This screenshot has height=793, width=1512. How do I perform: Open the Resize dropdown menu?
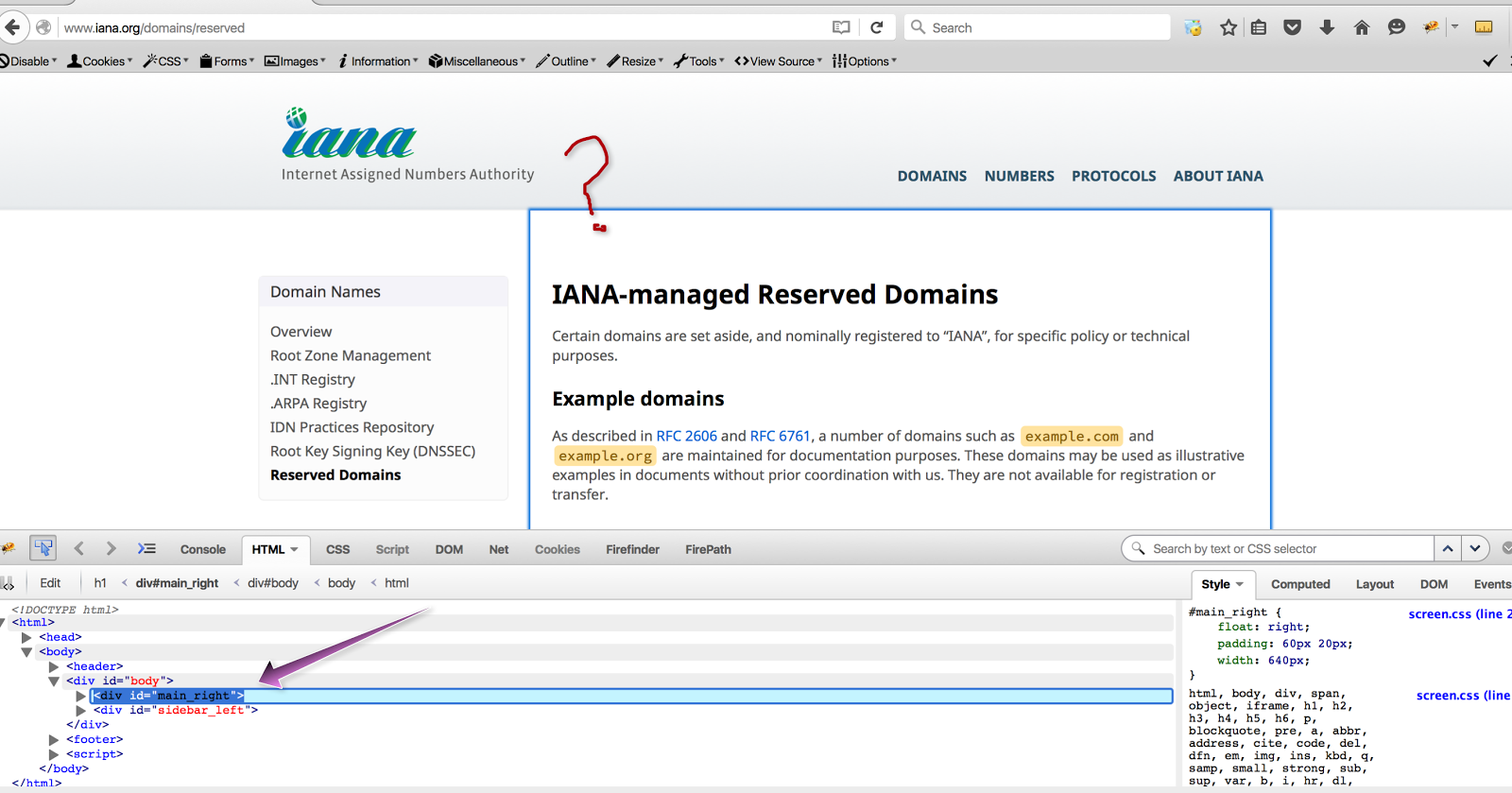635,61
